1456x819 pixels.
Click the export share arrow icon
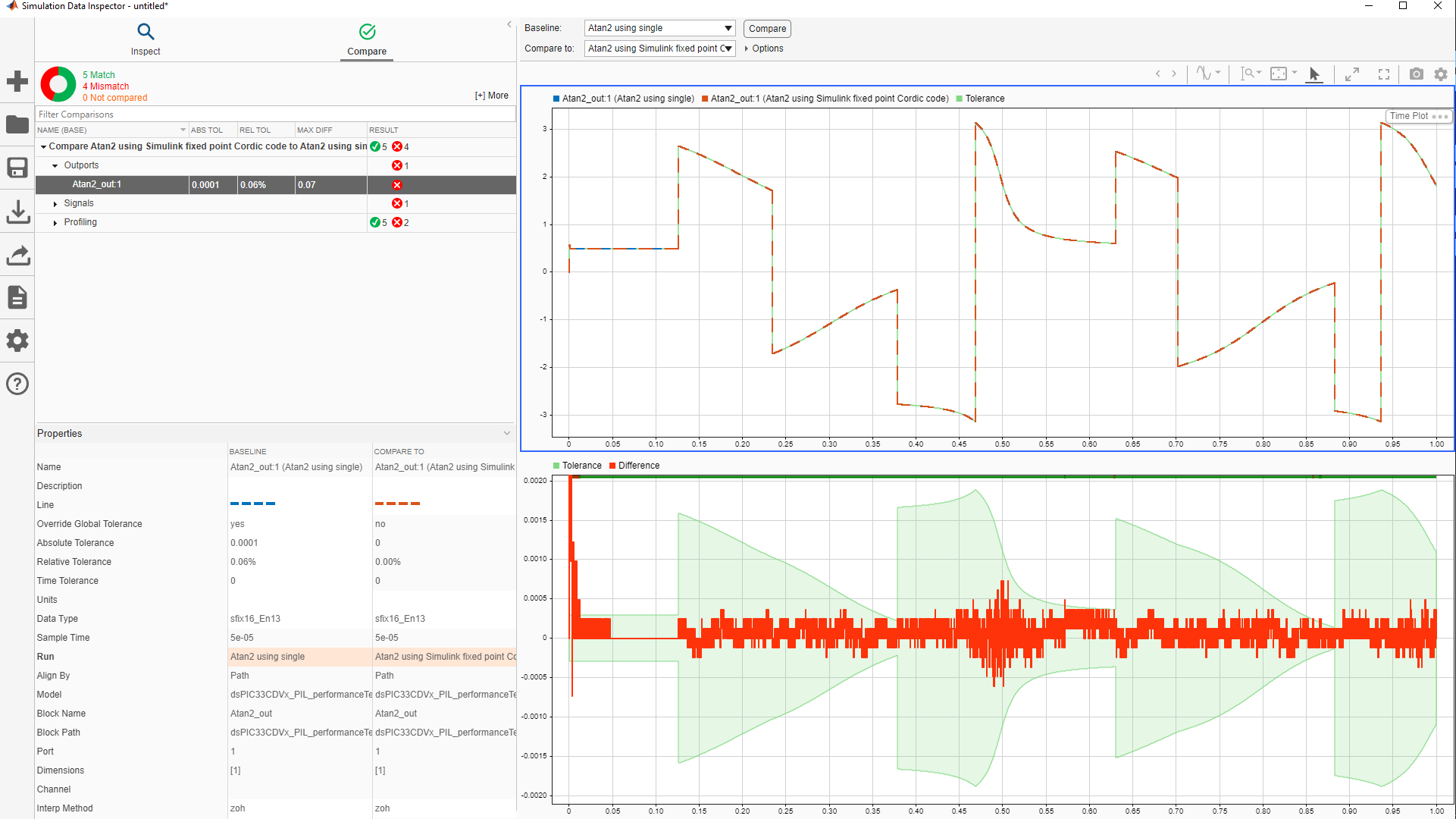17,255
